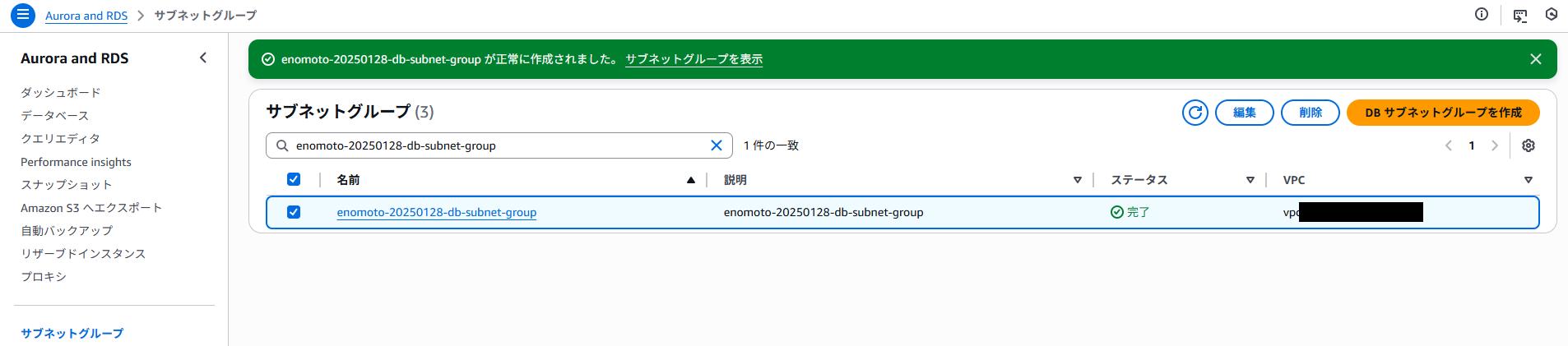The height and width of the screenshot is (346, 1568).
Task: Select サブネットグループ in the sidebar
Action: [72, 333]
